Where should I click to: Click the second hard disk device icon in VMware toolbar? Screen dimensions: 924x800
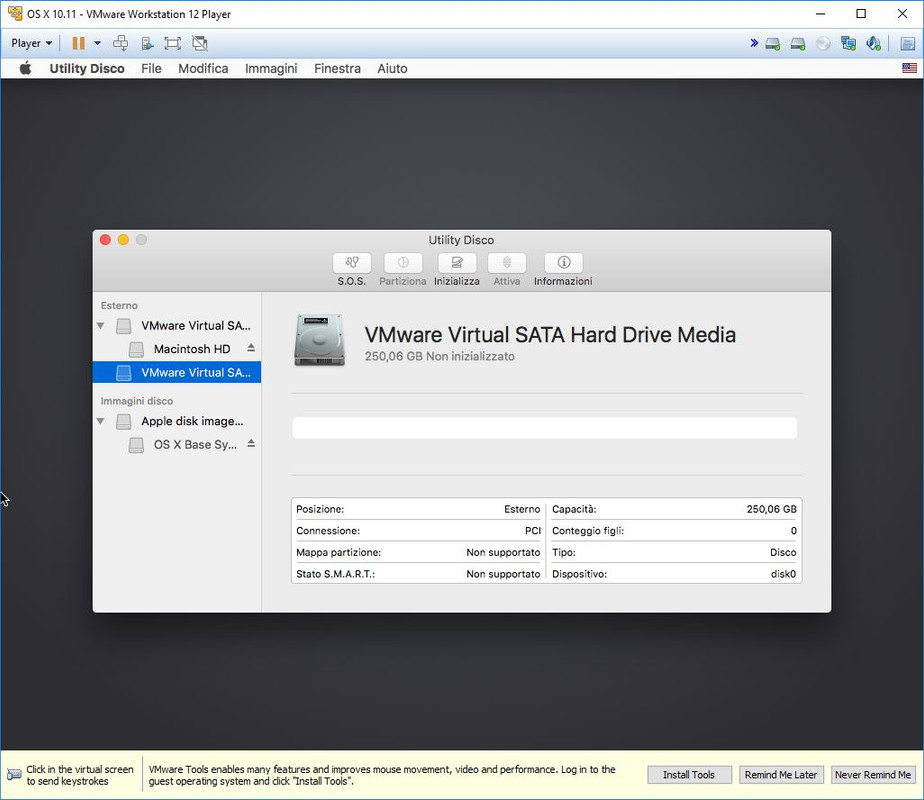[798, 44]
